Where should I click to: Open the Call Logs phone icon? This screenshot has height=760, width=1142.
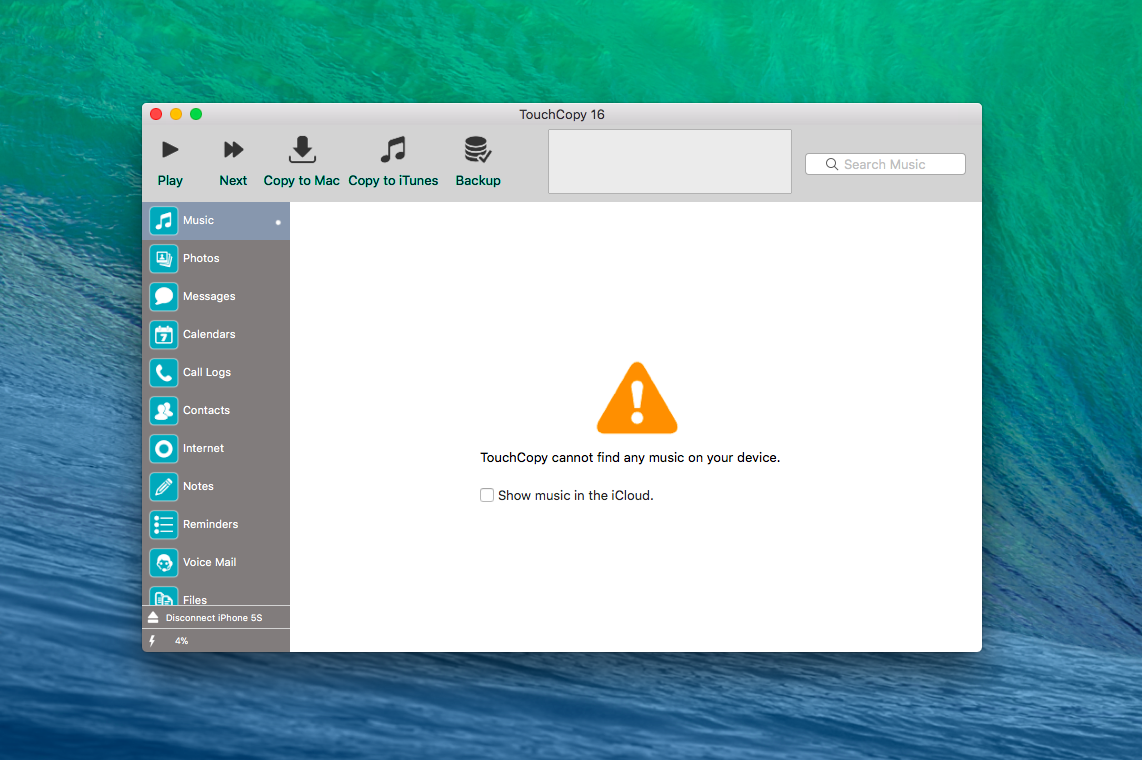164,373
